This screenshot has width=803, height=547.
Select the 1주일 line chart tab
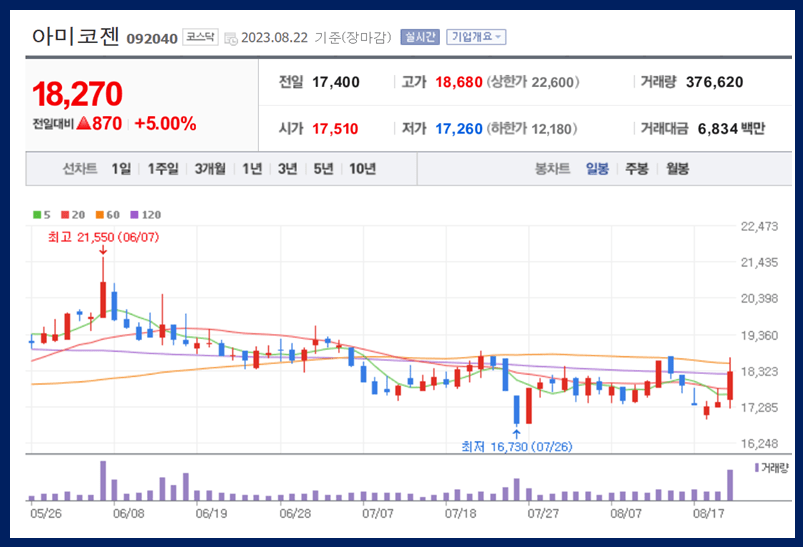tap(163, 169)
